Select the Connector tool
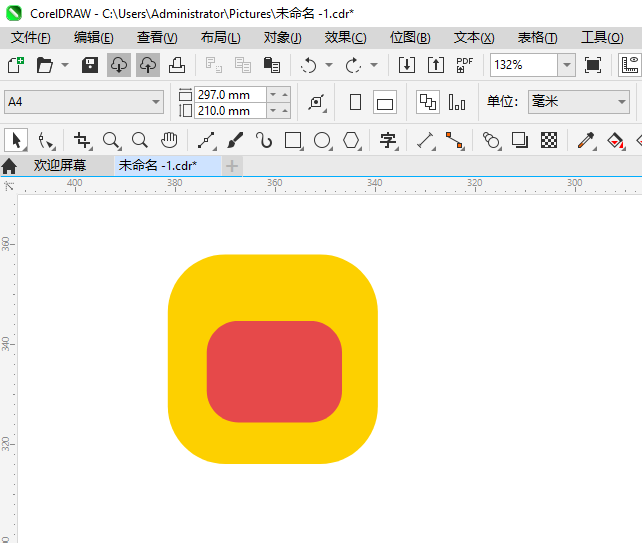Screen dimensions: 642x543 (x=454, y=140)
